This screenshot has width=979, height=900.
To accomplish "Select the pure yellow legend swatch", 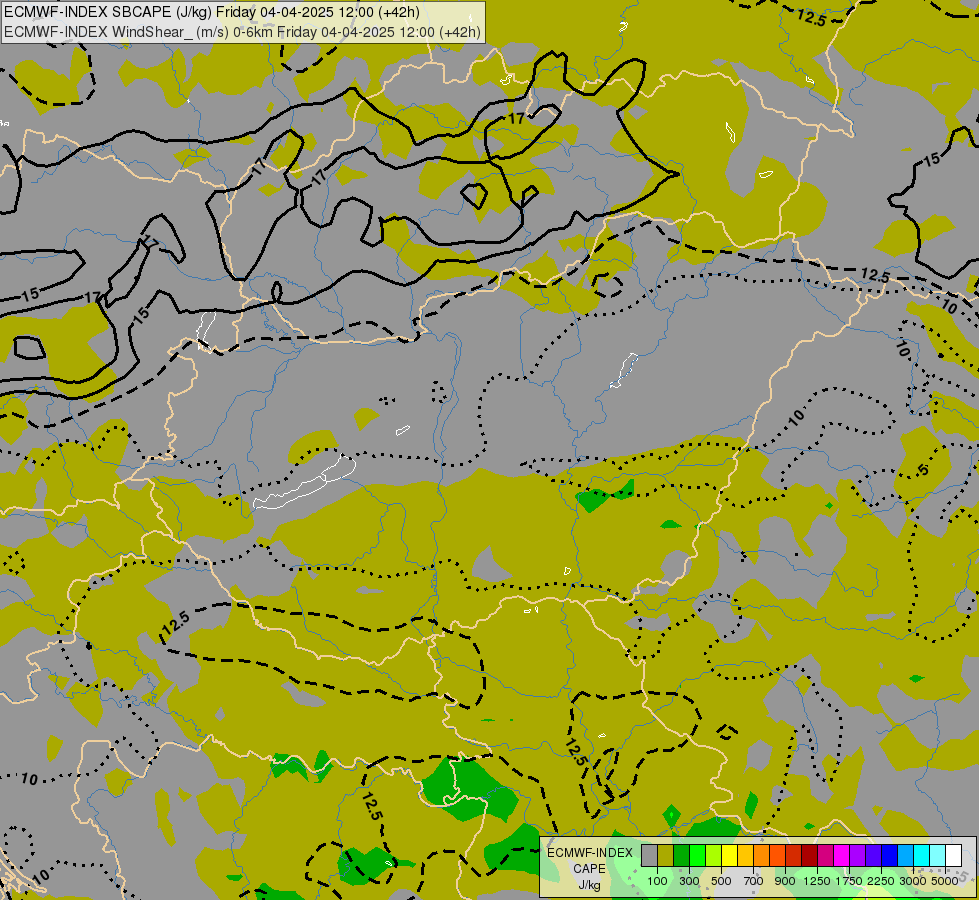I will click(729, 855).
